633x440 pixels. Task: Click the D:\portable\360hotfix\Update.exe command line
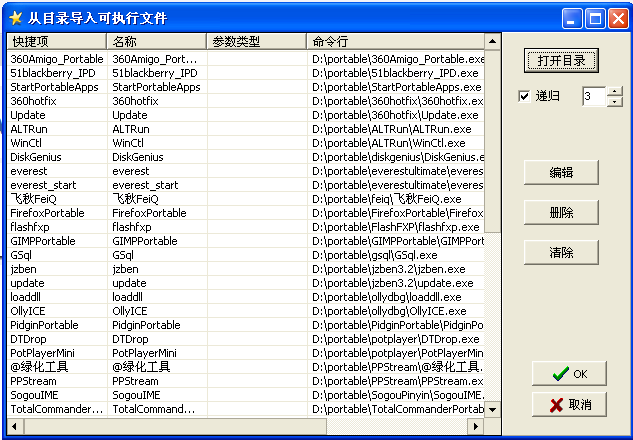pos(395,115)
